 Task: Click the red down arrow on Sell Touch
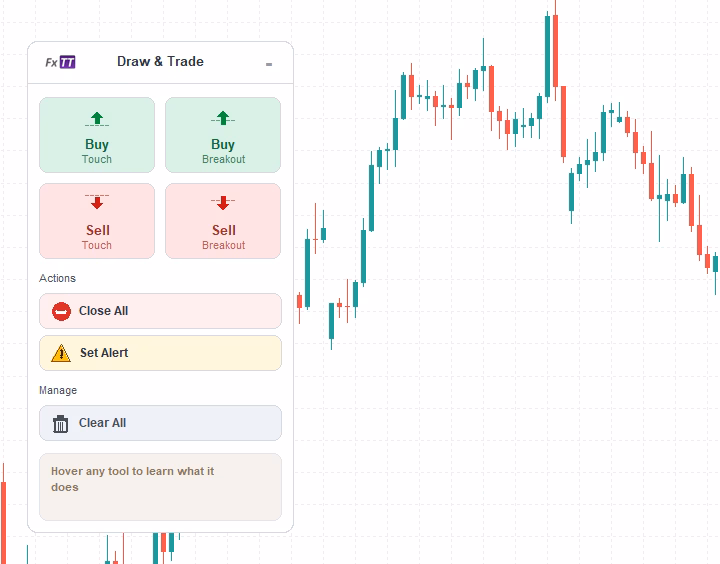97,203
